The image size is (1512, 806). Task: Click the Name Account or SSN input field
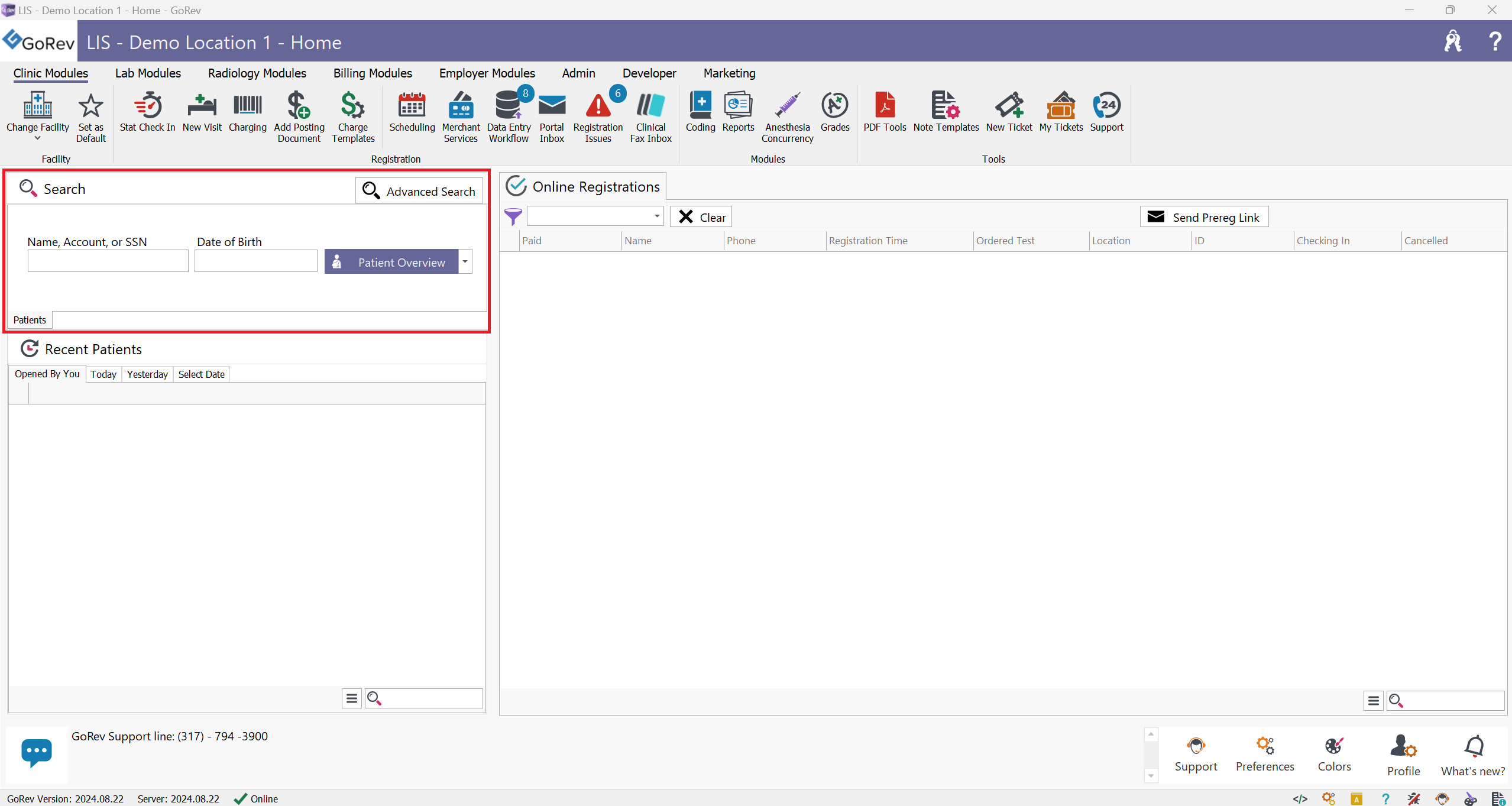[x=107, y=262]
